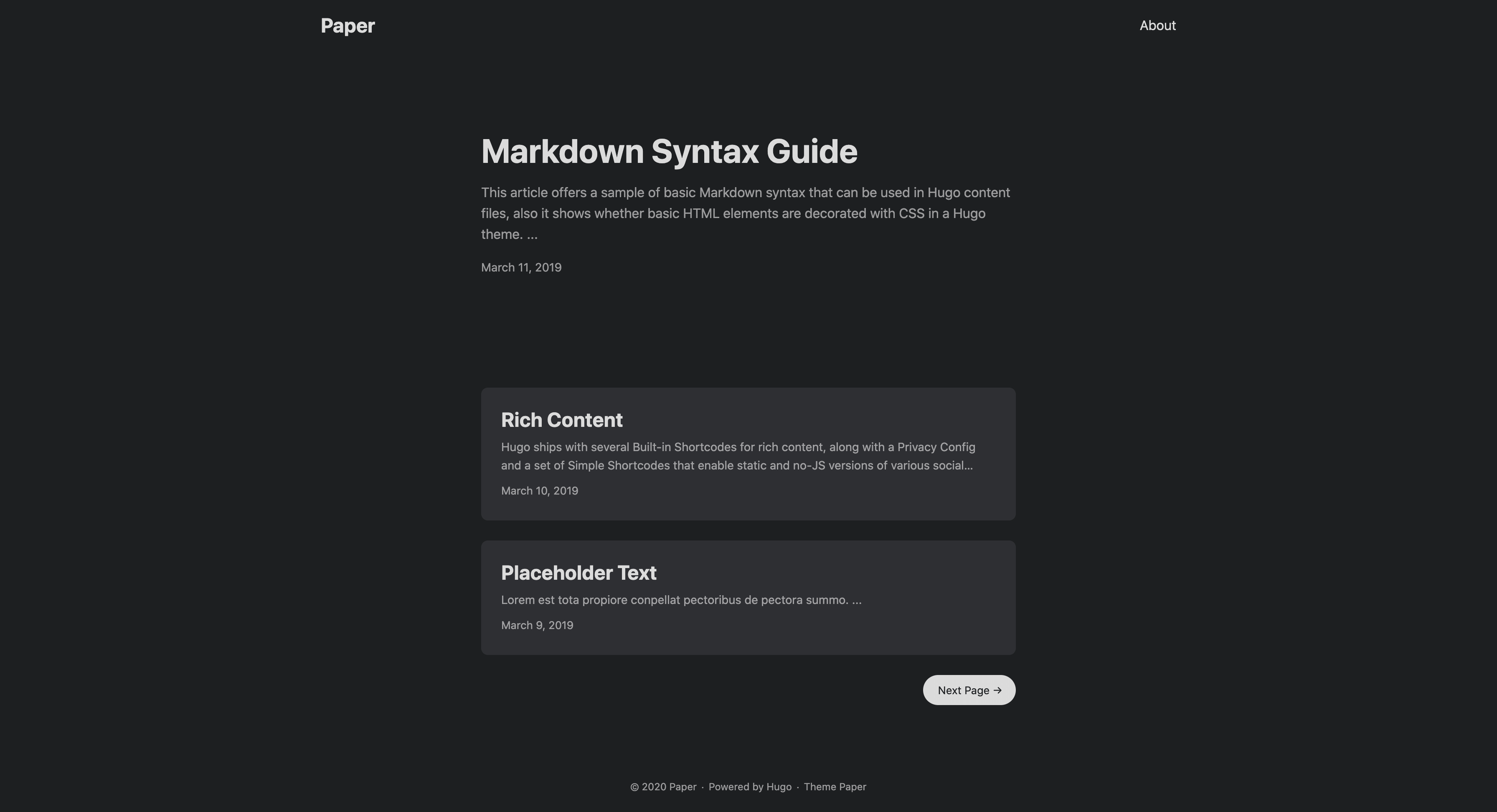
Task: Click the March 9, 2019 date
Action: (537, 625)
